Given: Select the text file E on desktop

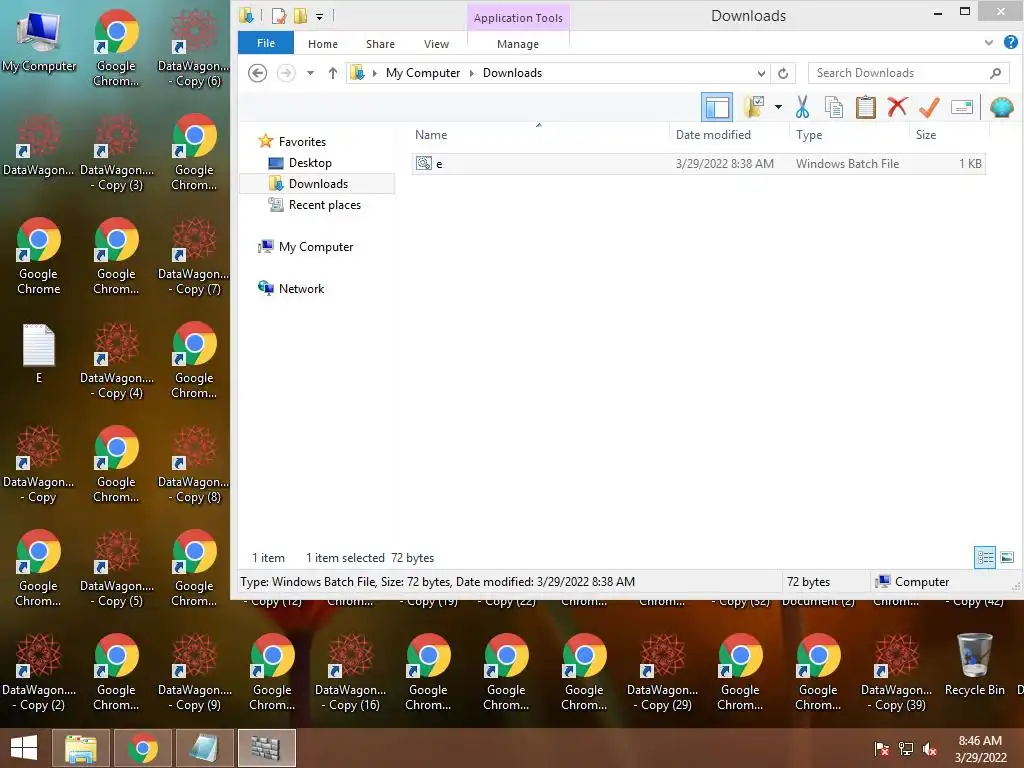Looking at the screenshot, I should pyautogui.click(x=39, y=353).
